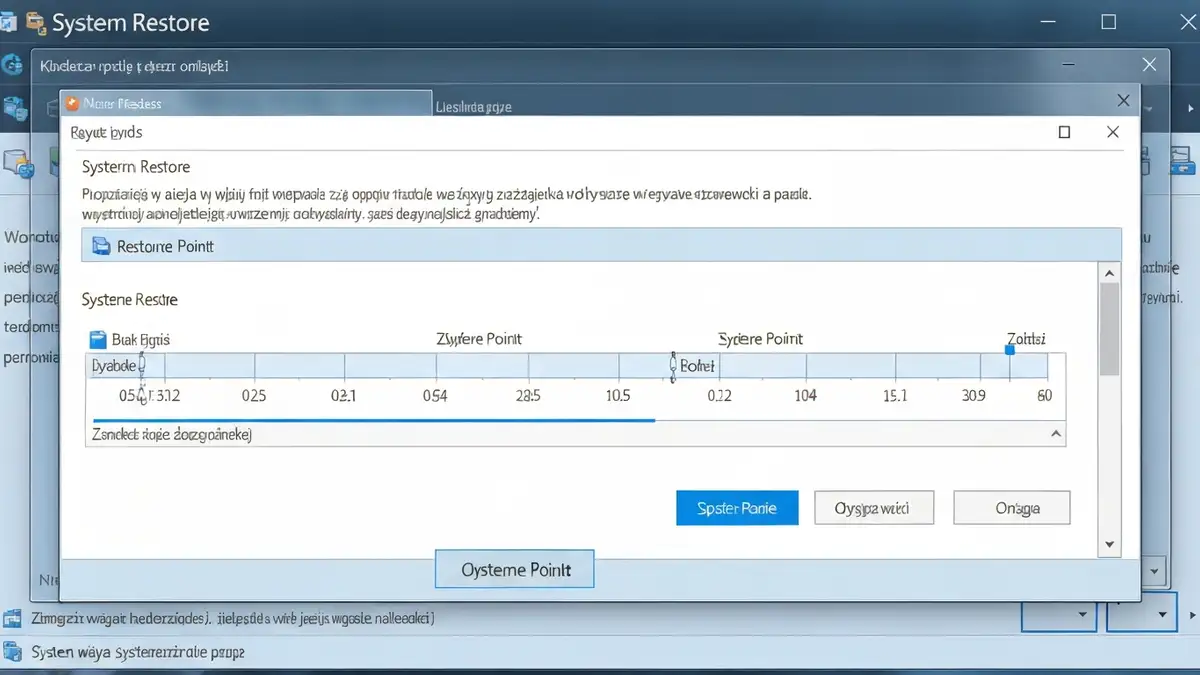Click the timeline handle beside Bolhet
Screen dimensions: 1200x675
pyautogui.click(x=672, y=365)
